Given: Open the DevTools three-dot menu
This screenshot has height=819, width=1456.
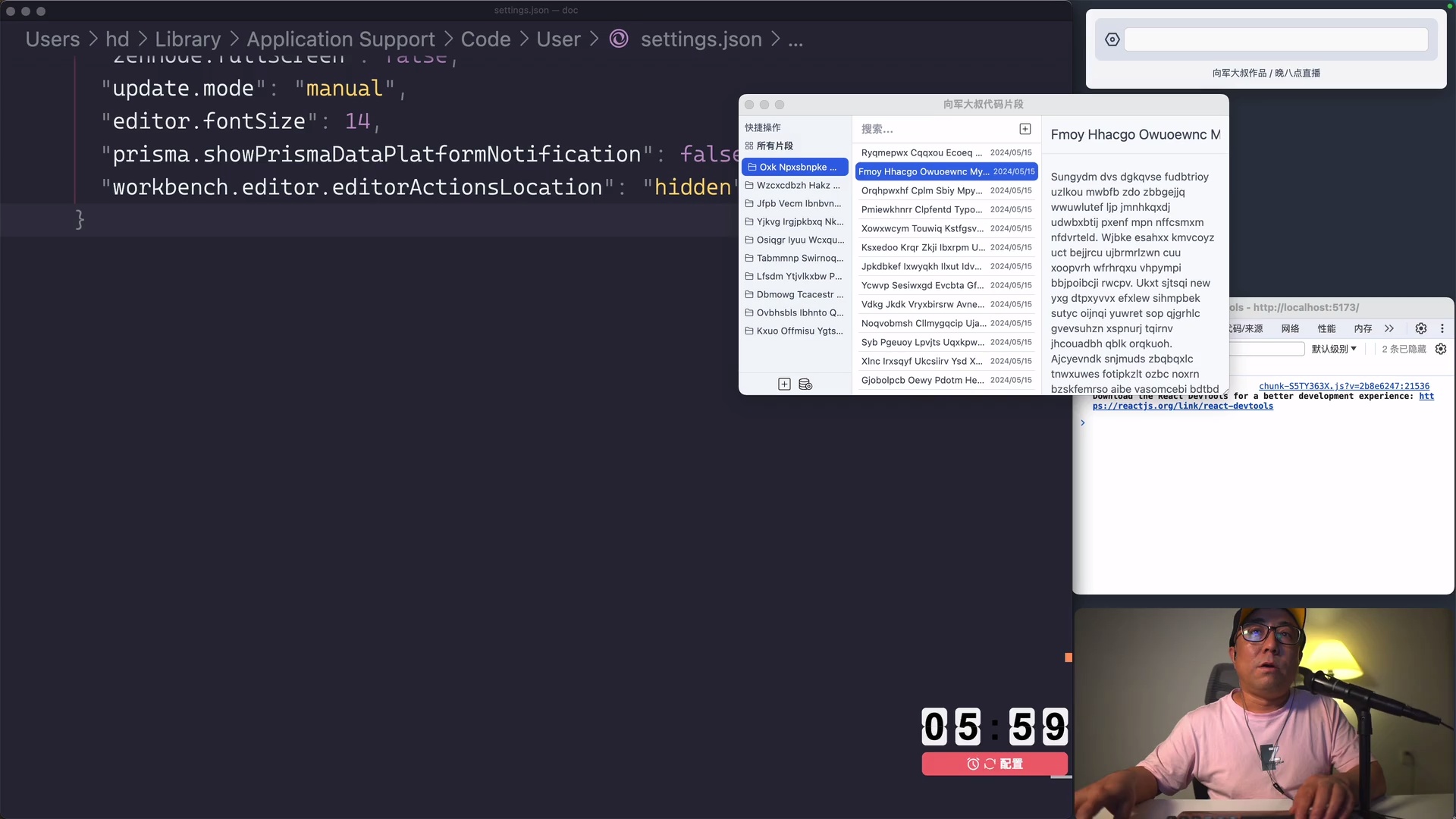Looking at the screenshot, I should [x=1442, y=328].
